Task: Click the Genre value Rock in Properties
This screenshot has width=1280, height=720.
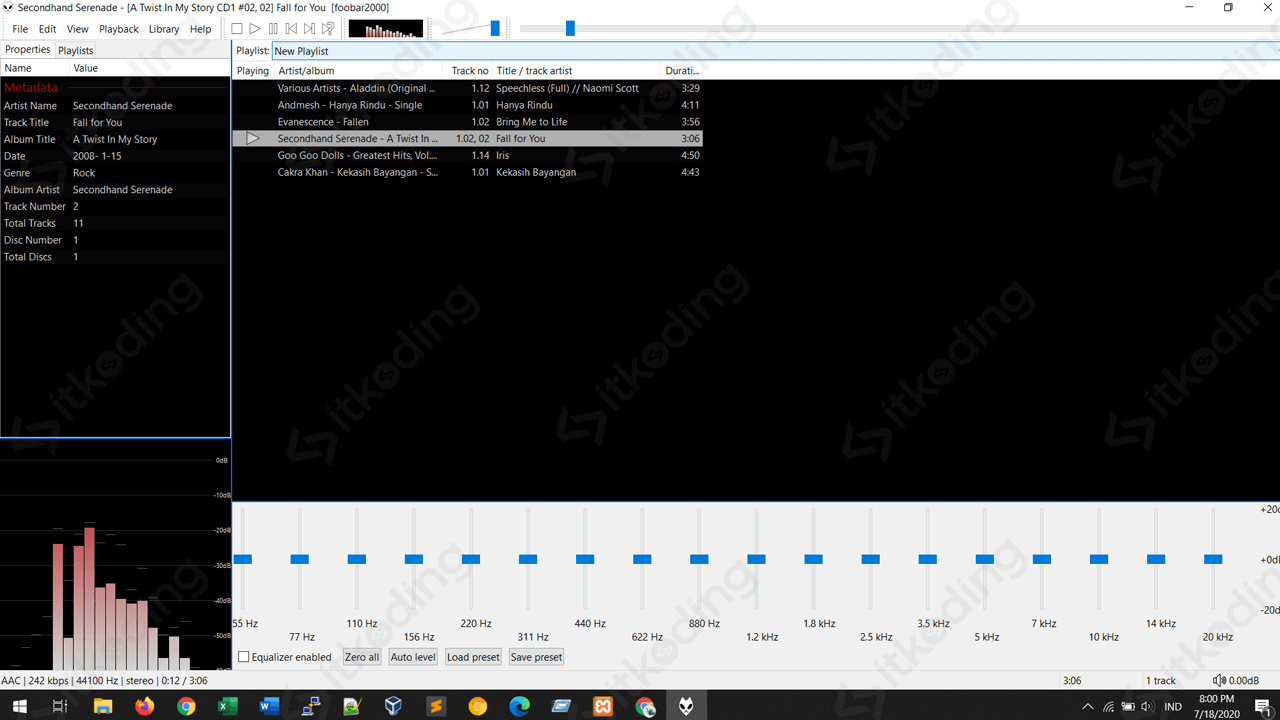Action: [84, 173]
